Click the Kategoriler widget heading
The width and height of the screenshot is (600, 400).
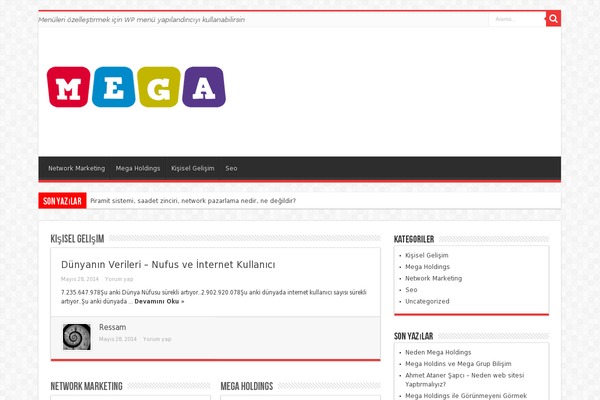coord(414,239)
